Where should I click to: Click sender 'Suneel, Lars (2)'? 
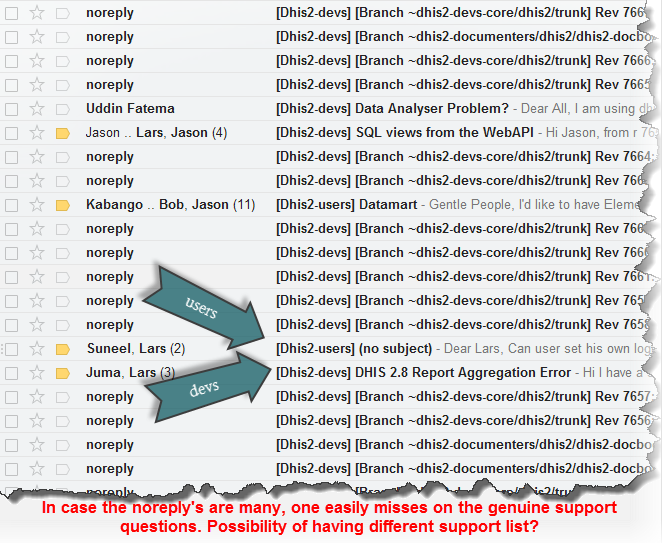pyautogui.click(x=136, y=349)
